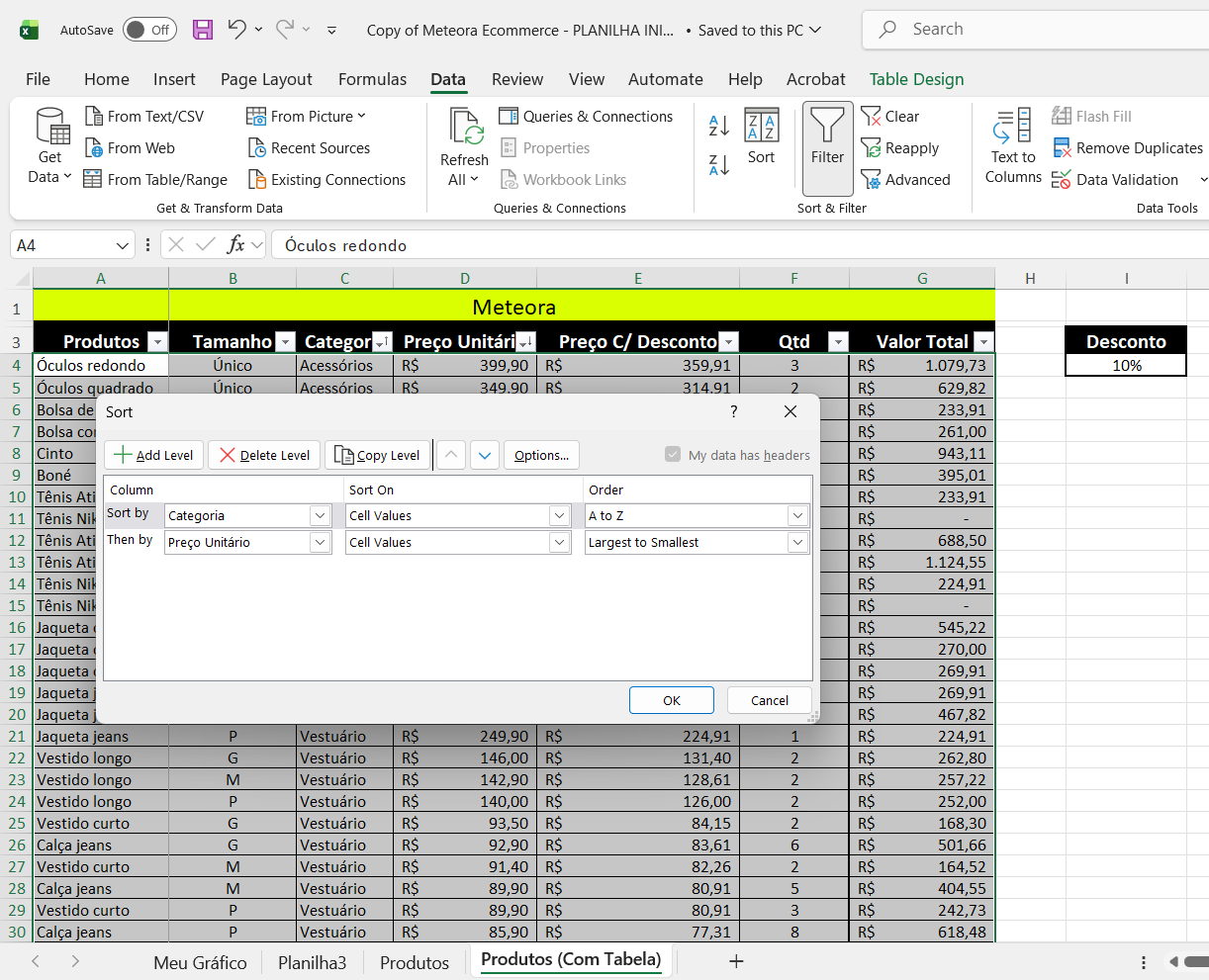Click the Filter funnel button
This screenshot has height=980, width=1209.
coord(827,138)
